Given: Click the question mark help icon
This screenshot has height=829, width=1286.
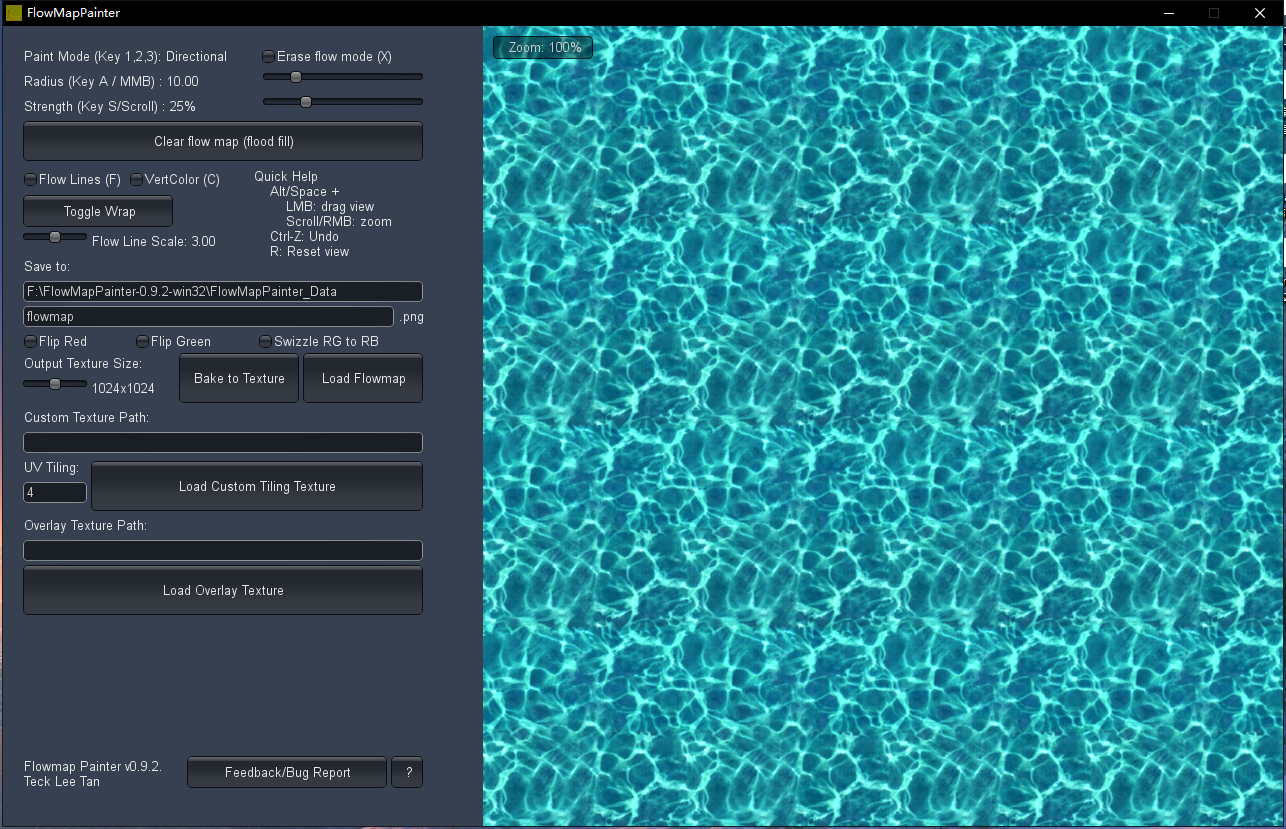Looking at the screenshot, I should point(406,772).
